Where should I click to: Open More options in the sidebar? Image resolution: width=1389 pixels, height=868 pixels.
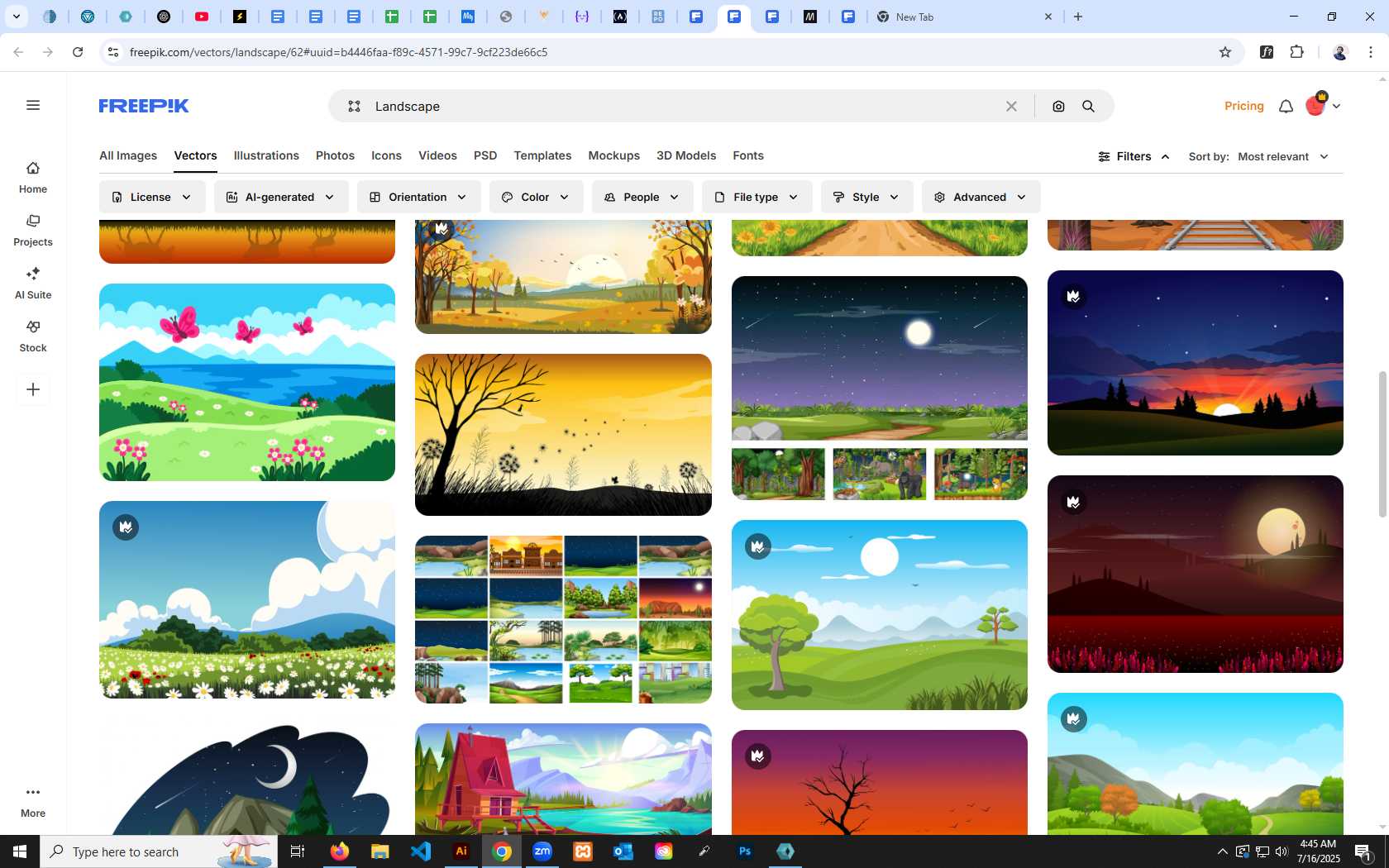(33, 802)
